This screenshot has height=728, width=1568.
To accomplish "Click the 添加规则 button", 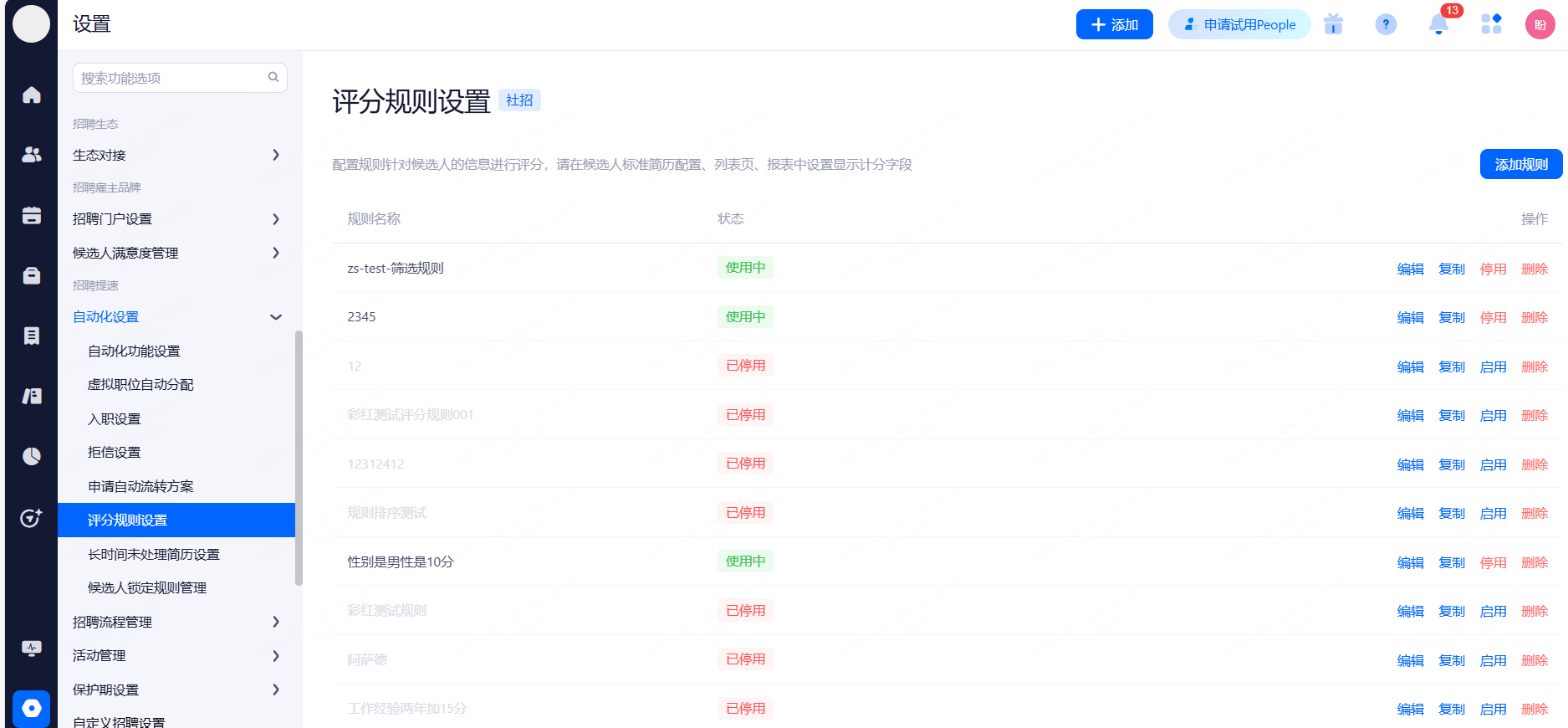I will pyautogui.click(x=1520, y=164).
